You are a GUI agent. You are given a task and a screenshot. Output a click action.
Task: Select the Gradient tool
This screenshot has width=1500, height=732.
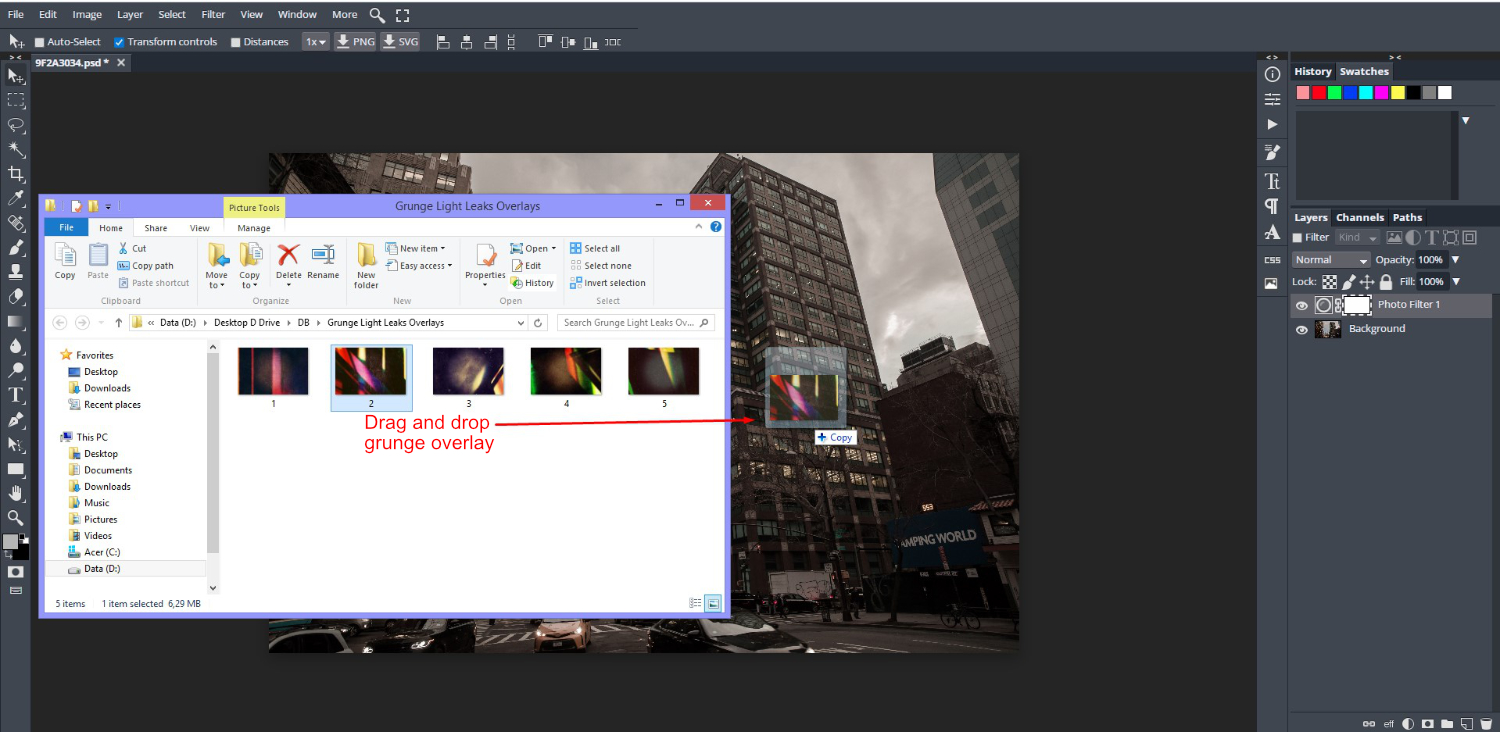(16, 321)
